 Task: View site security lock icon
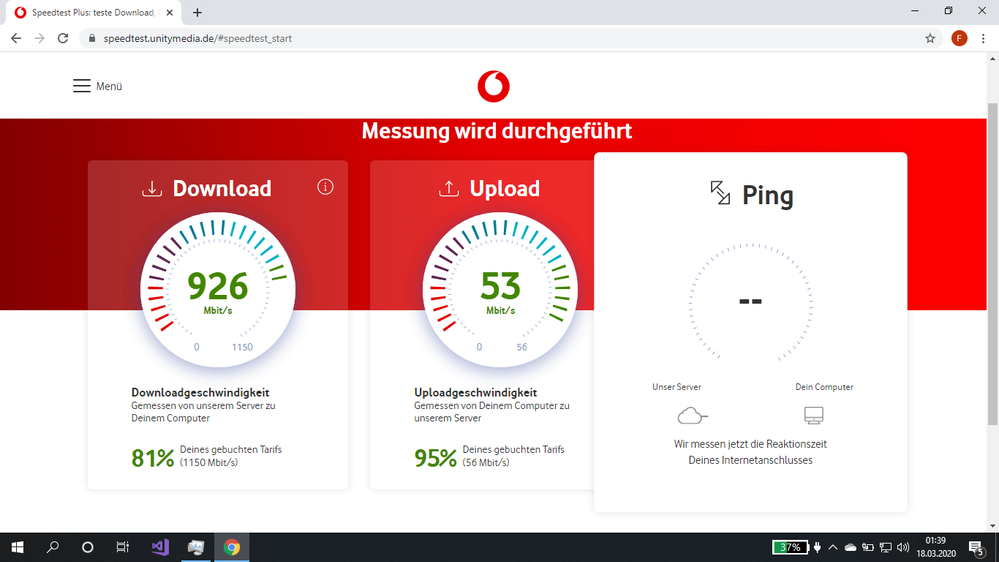tap(92, 38)
